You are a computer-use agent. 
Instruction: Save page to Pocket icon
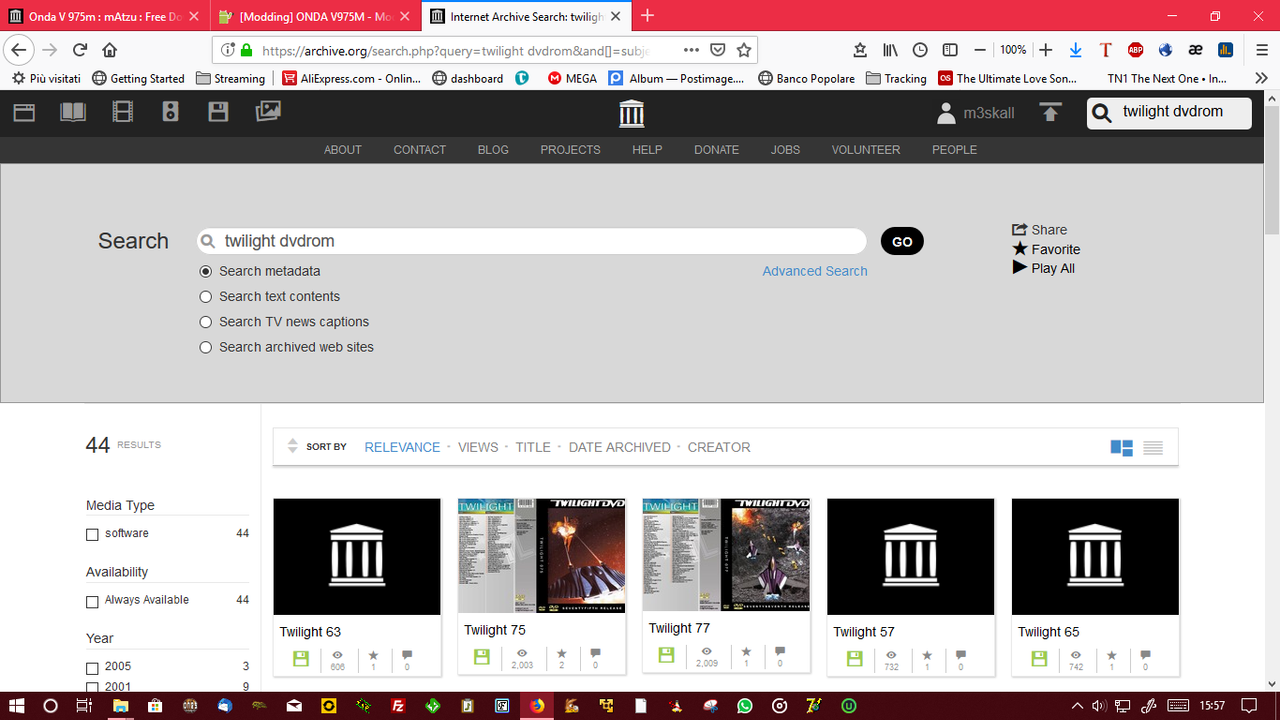point(718,50)
